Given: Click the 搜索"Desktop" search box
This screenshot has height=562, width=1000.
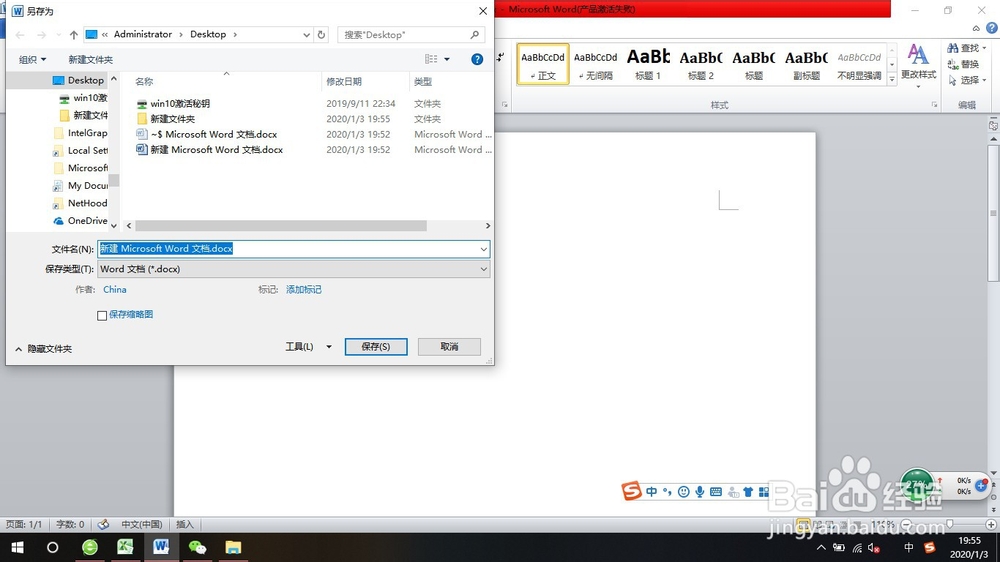Looking at the screenshot, I should coord(411,34).
